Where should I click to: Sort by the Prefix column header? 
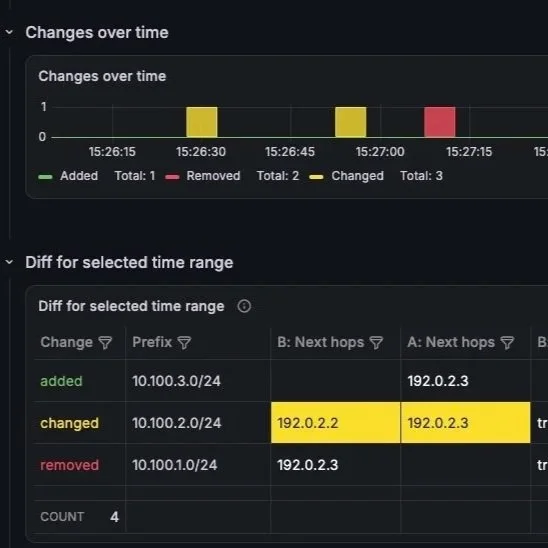coord(152,342)
